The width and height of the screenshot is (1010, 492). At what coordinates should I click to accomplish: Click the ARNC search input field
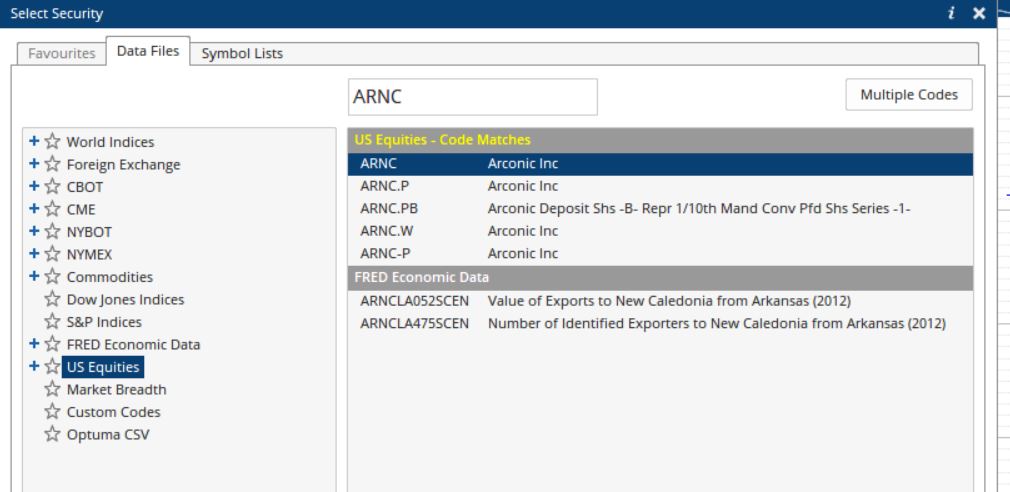pyautogui.click(x=473, y=97)
